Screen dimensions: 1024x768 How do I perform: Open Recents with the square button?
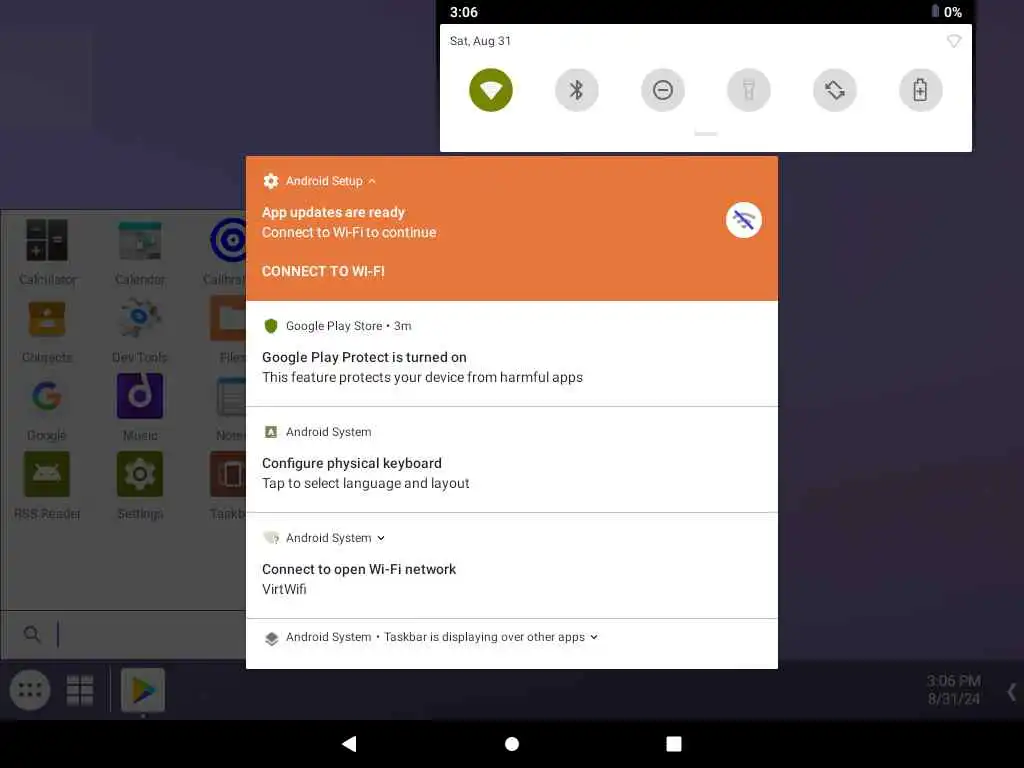coord(674,744)
